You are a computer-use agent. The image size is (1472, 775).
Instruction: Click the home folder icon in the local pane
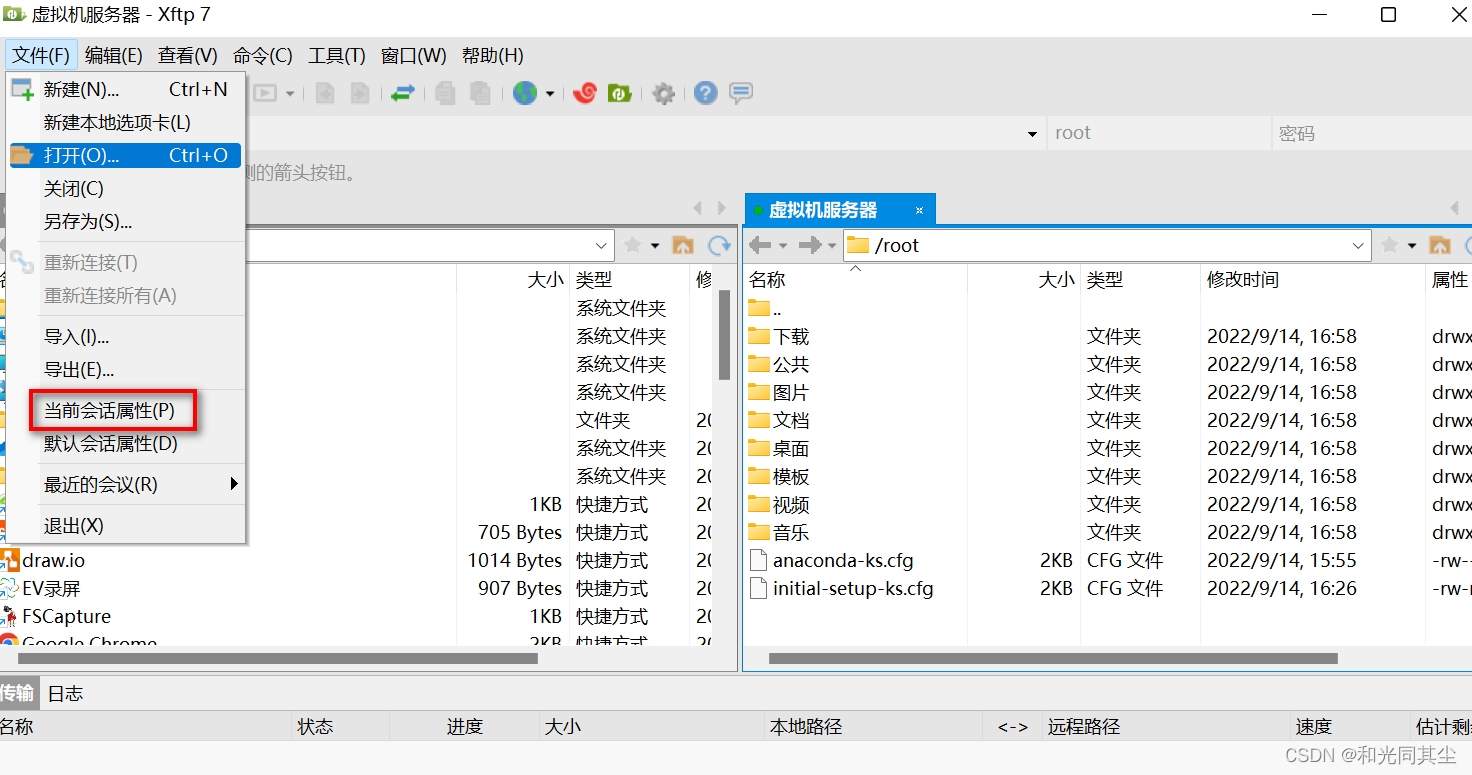pyautogui.click(x=684, y=245)
